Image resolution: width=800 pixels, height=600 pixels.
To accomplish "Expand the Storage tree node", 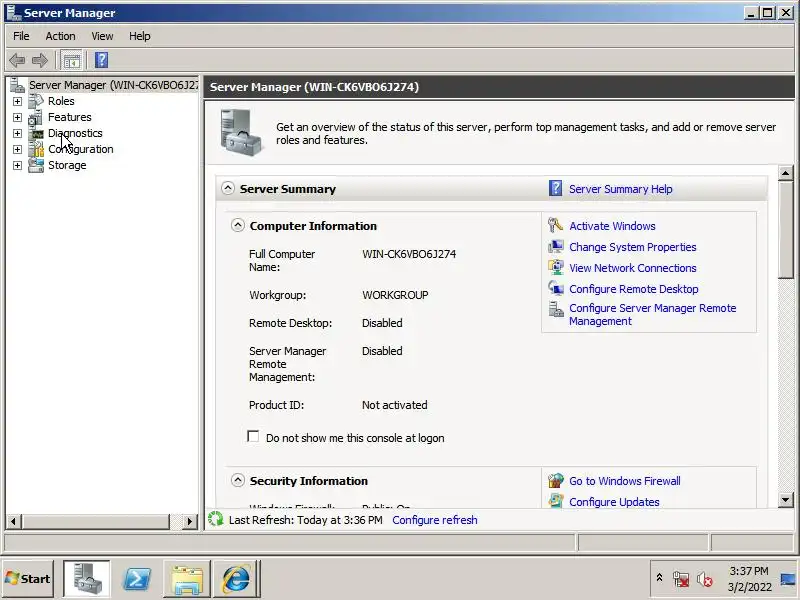I will [x=17, y=165].
